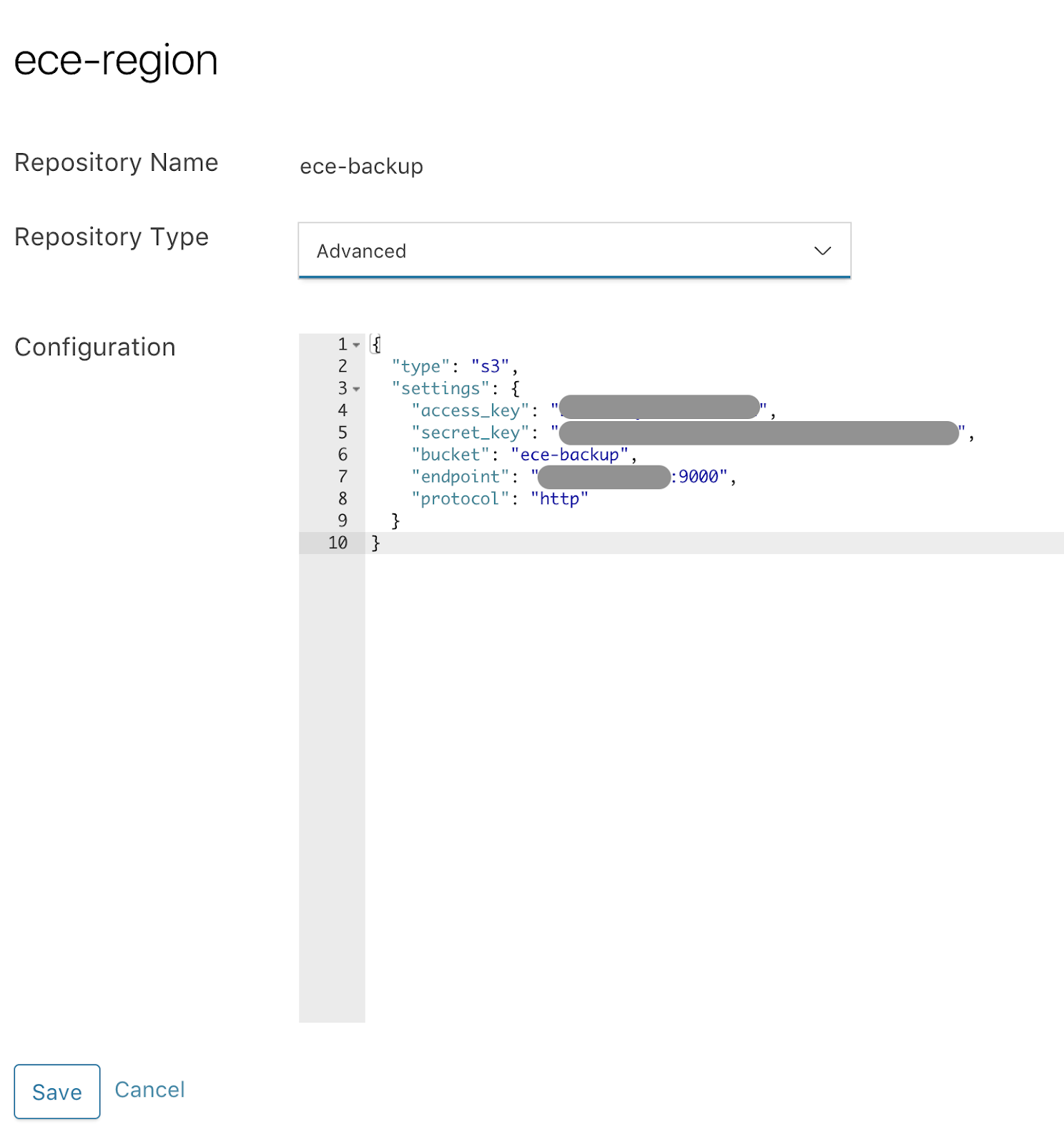The image size is (1064, 1144).
Task: Click the closing brace on line 9
Action: (x=395, y=521)
